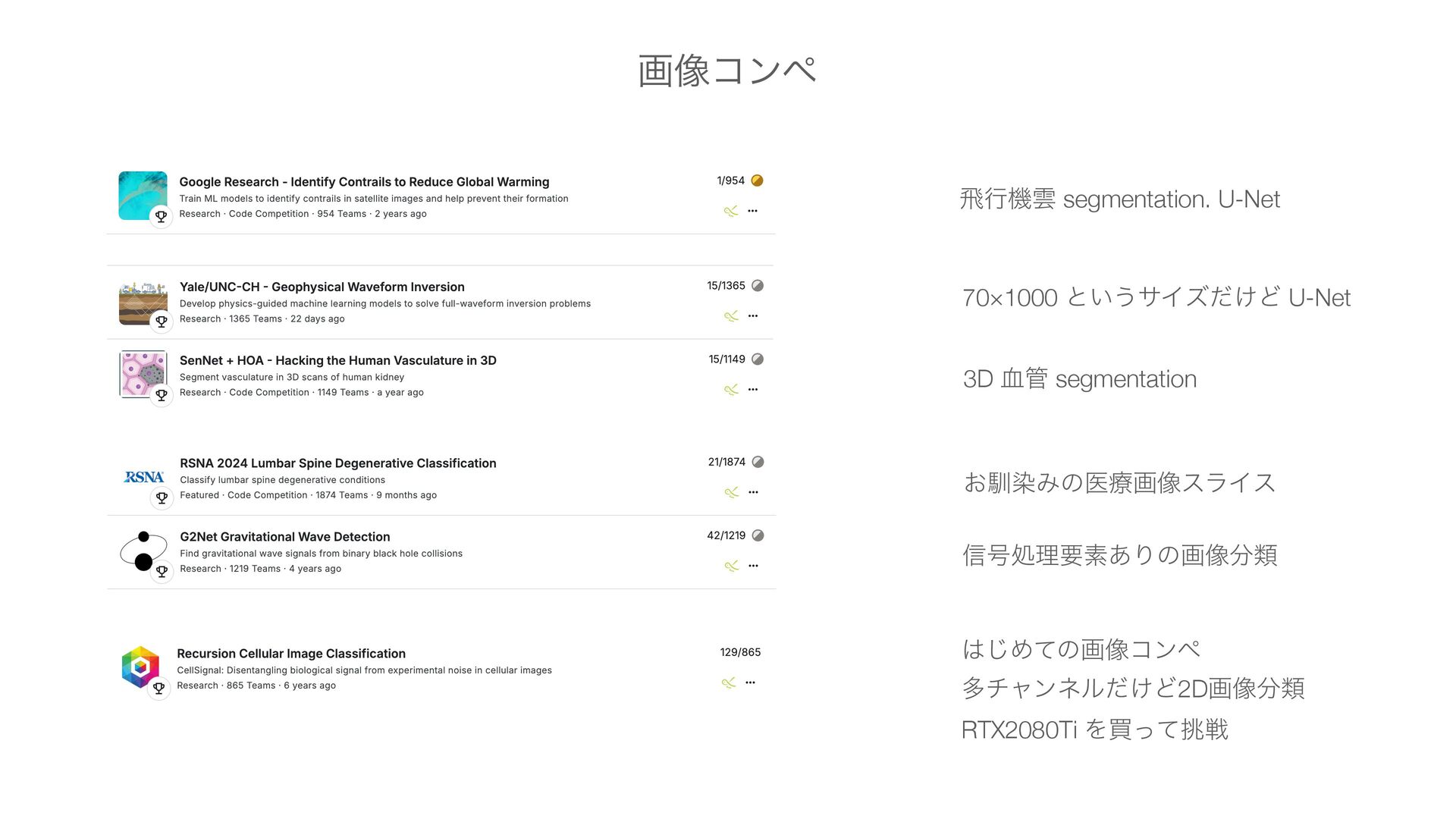Open the Geophysical Waveform Inversion thumbnail
The height and width of the screenshot is (819, 1456).
[x=143, y=302]
